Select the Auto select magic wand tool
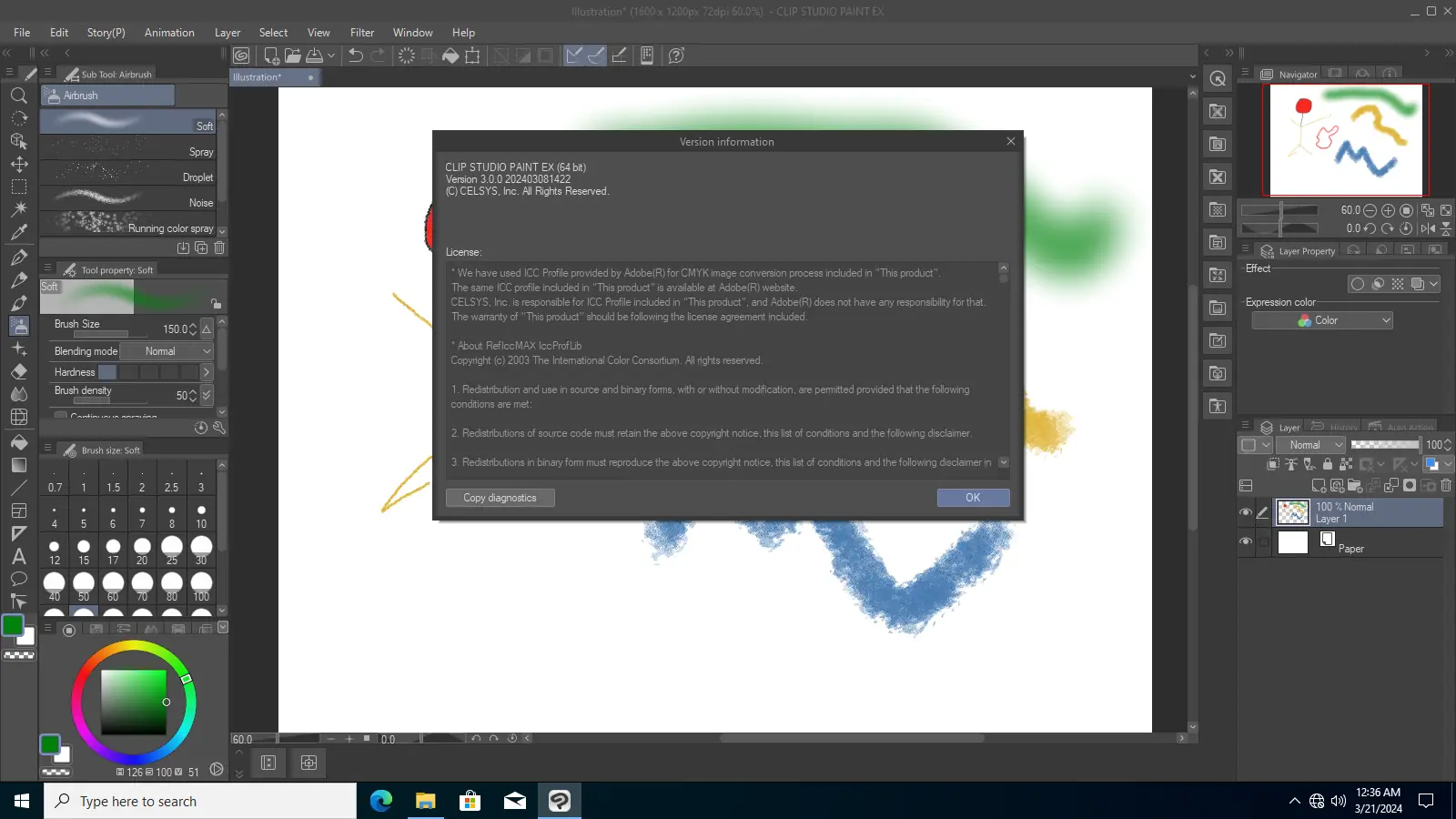The height and width of the screenshot is (819, 1456). coord(18,209)
